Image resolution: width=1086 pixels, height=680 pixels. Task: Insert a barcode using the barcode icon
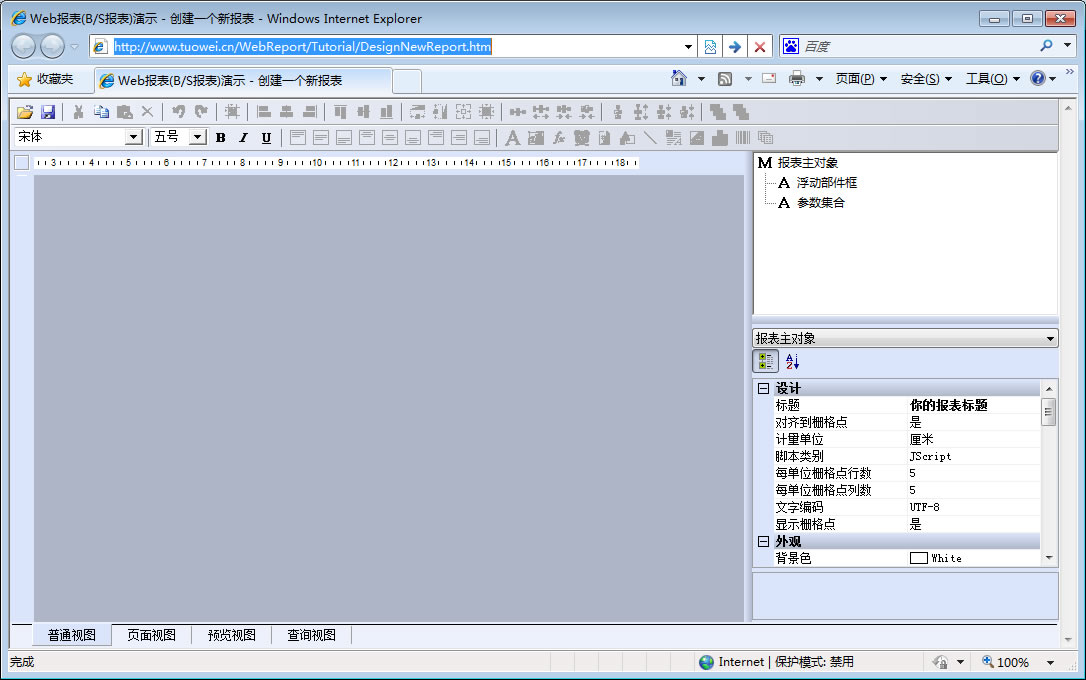pos(743,138)
